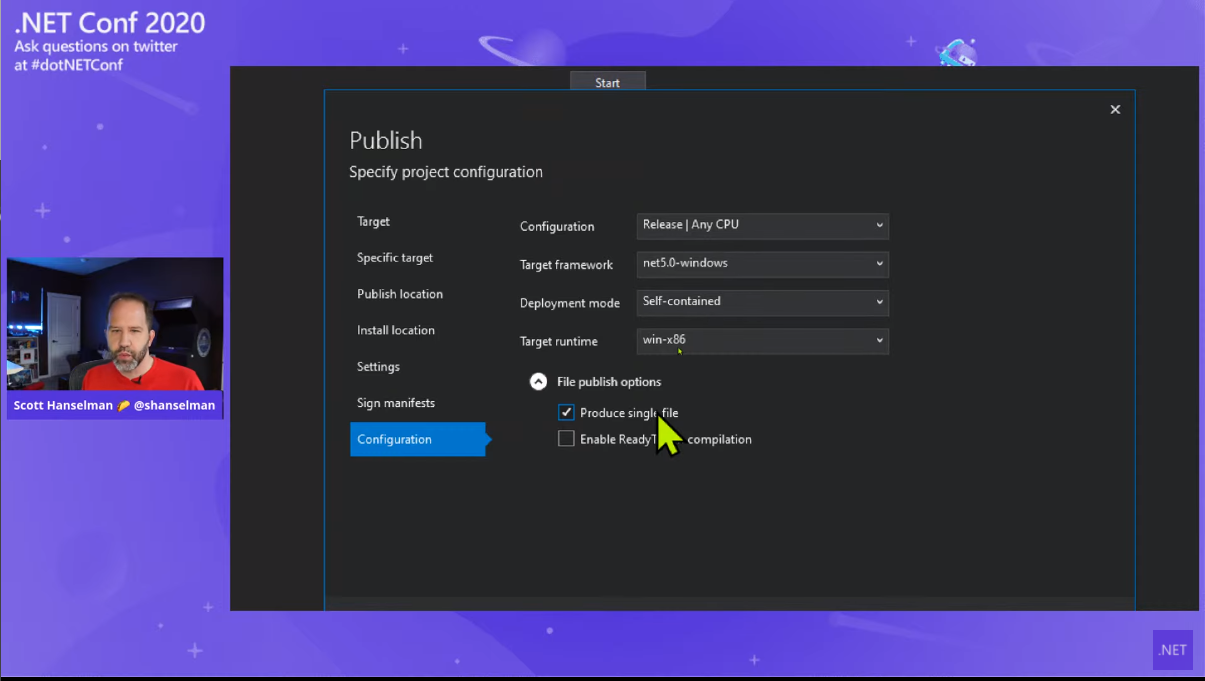The image size is (1205, 681).
Task: Click the 'Target framework' label
Action: 566,265
